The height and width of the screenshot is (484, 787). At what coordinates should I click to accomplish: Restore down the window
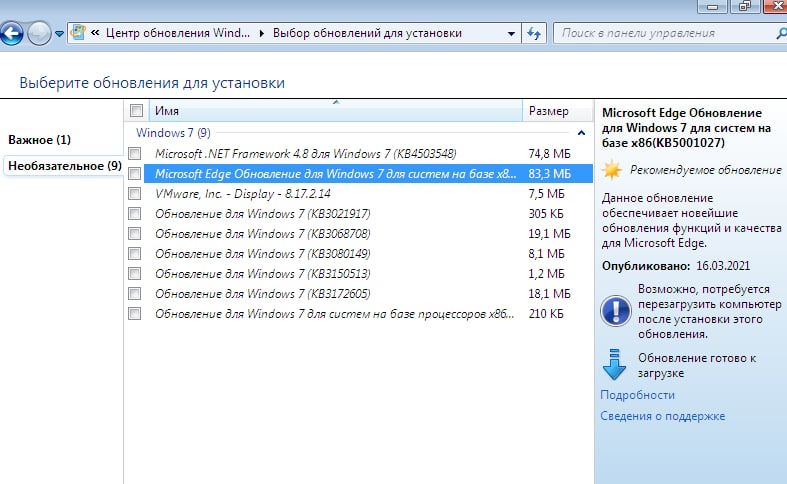pos(745,7)
